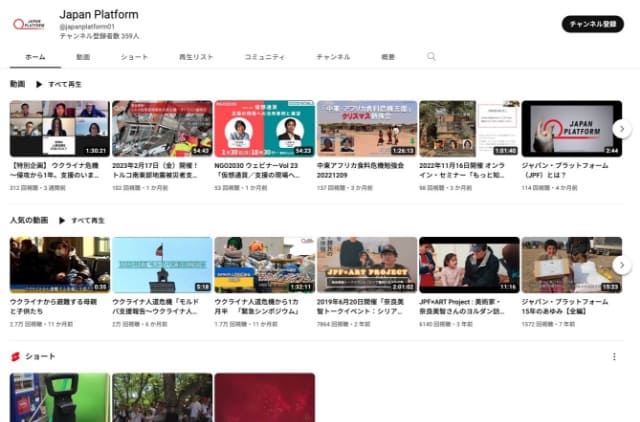The width and height of the screenshot is (640, 422).
Task: Click すべて再生 in the 人気の動画 section
Action: (88, 220)
